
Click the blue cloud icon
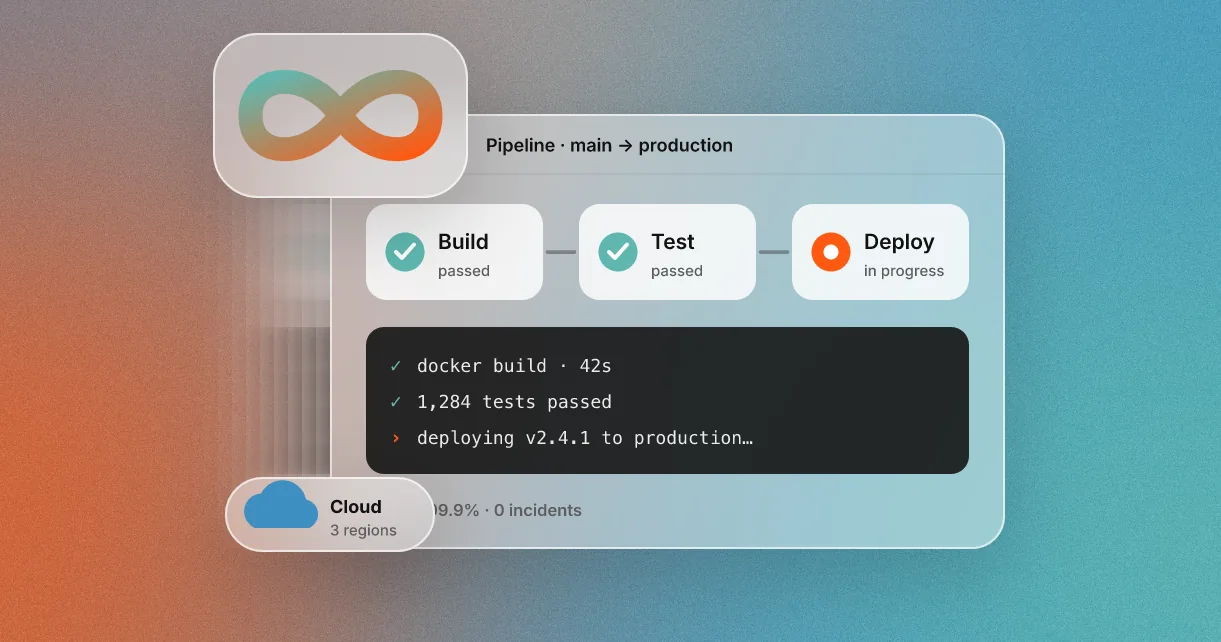[x=281, y=504]
